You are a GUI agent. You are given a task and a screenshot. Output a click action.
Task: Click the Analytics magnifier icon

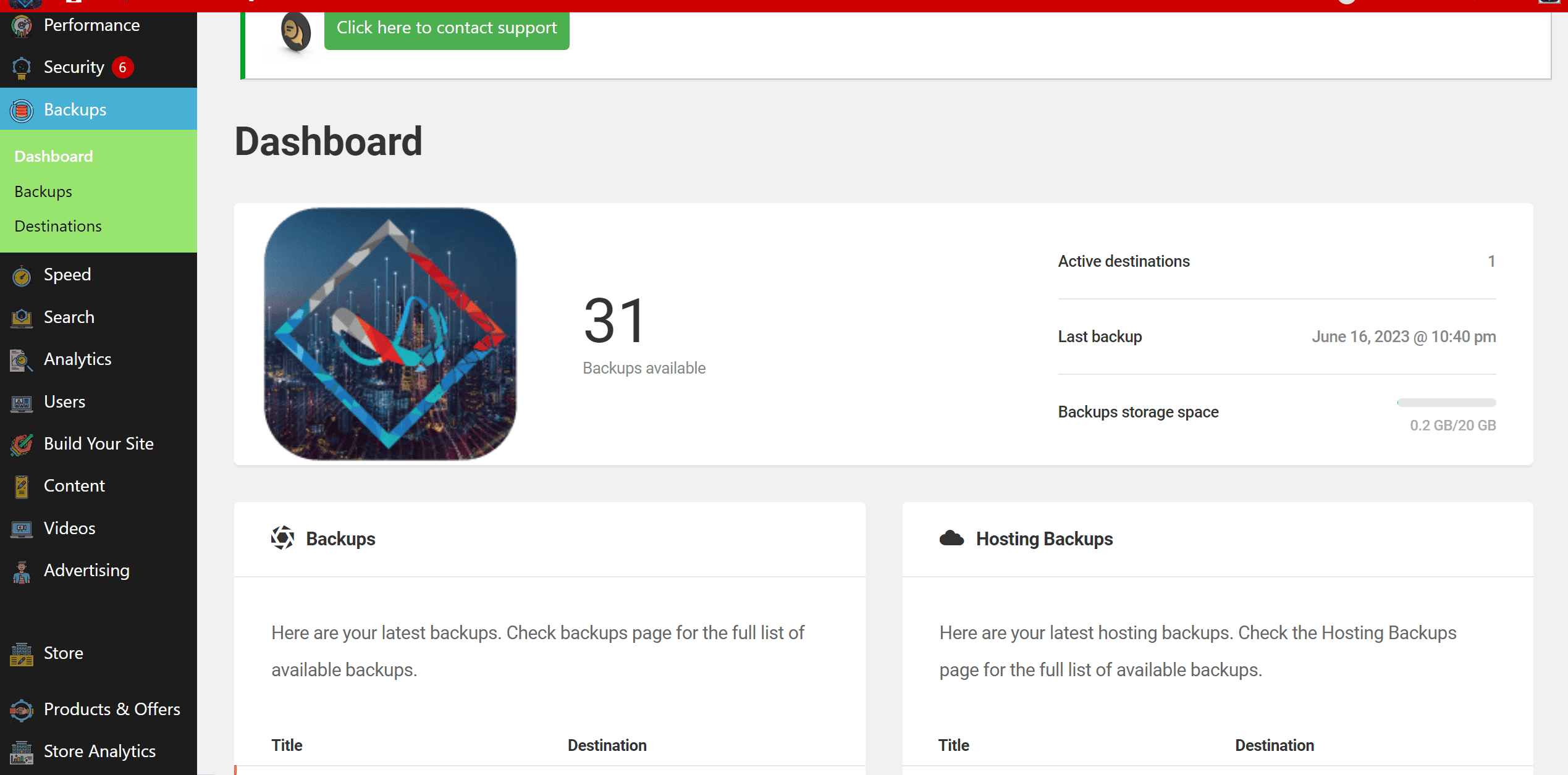click(x=22, y=360)
